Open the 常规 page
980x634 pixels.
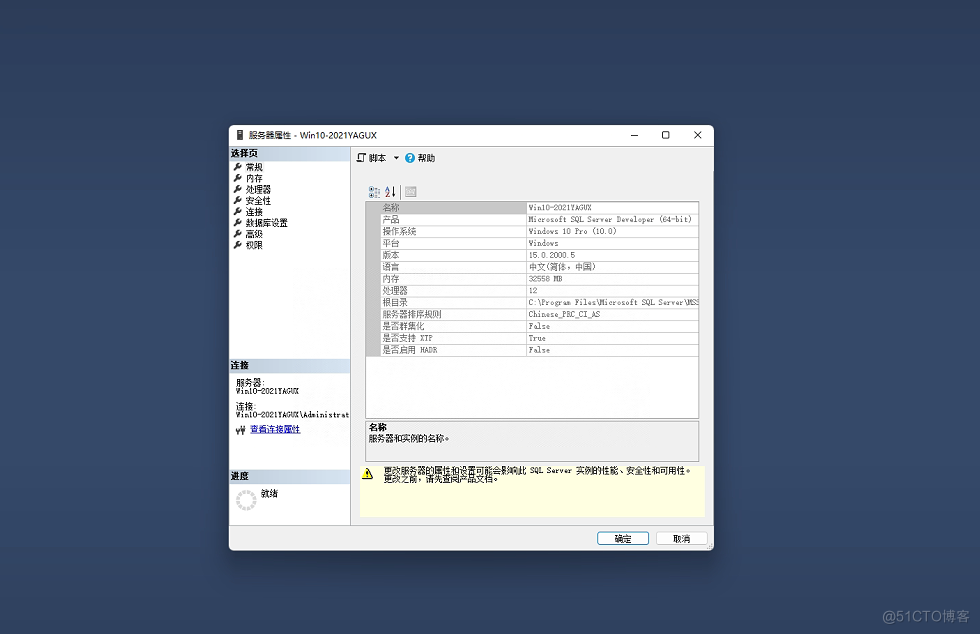coord(254,167)
